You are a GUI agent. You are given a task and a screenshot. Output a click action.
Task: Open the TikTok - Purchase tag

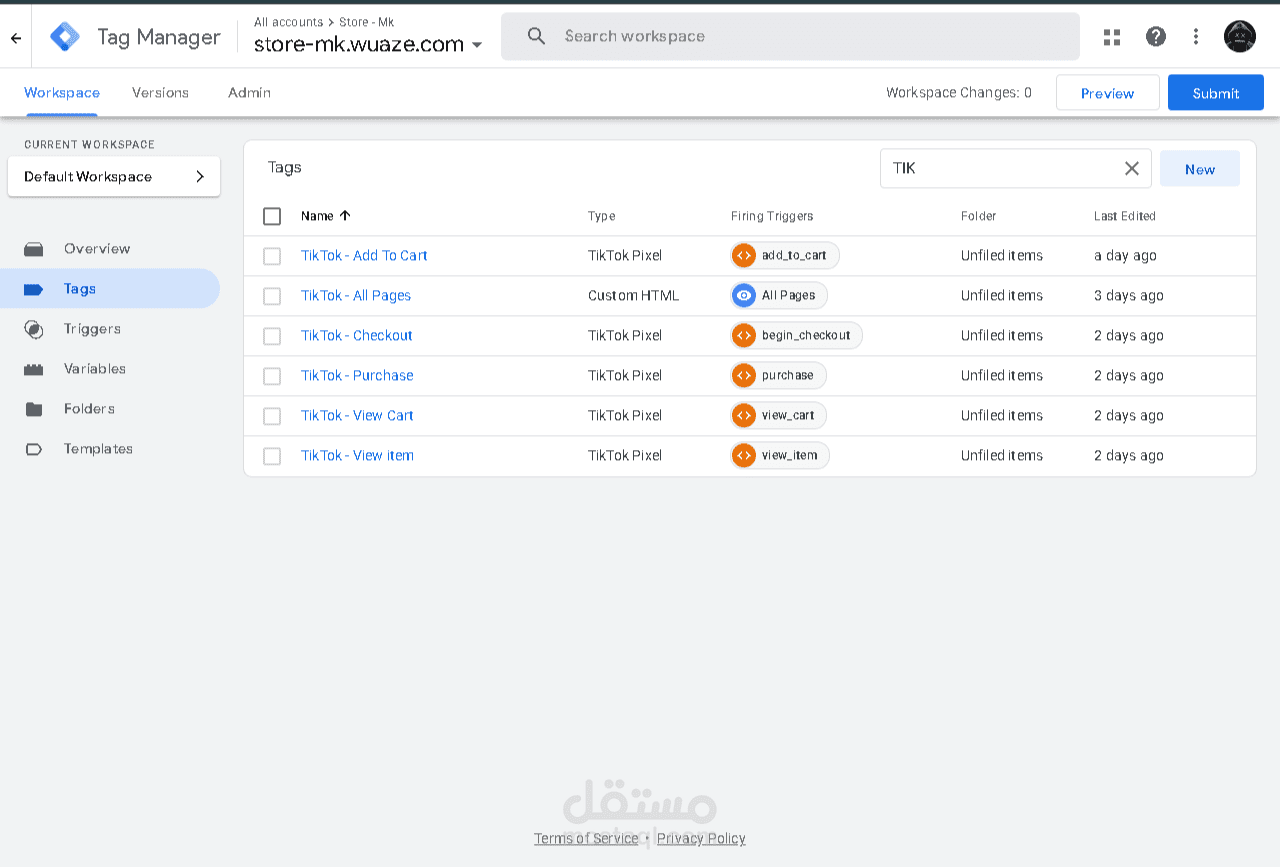(357, 375)
